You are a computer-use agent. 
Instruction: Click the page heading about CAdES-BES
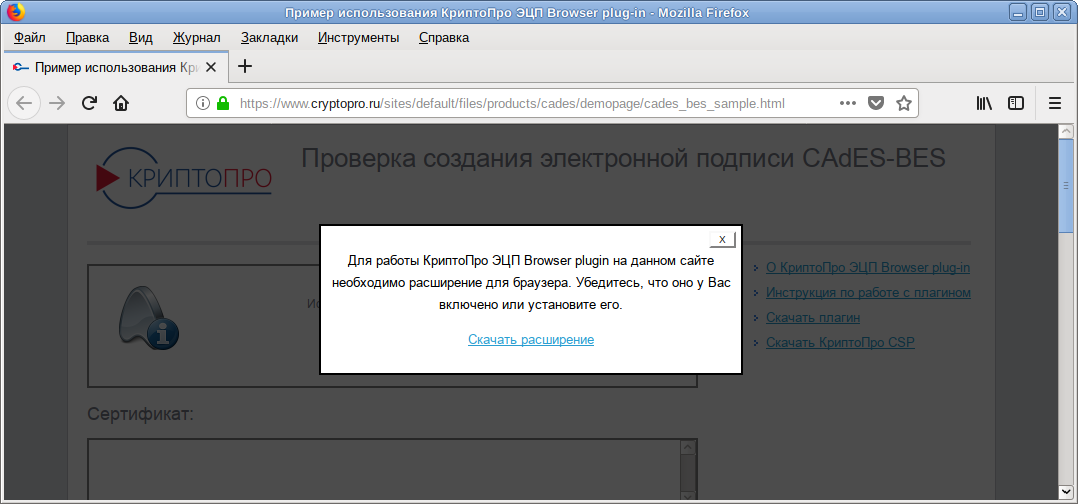click(x=624, y=158)
